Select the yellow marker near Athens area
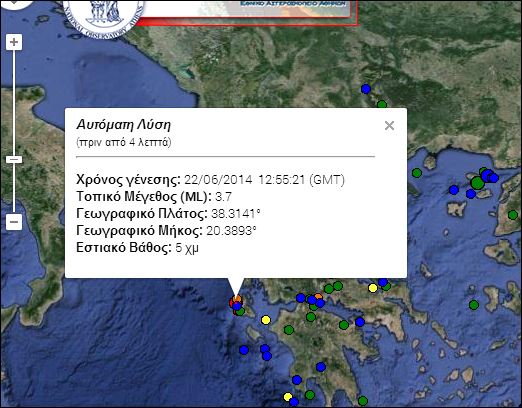This screenshot has width=522, height=408. coord(373,288)
